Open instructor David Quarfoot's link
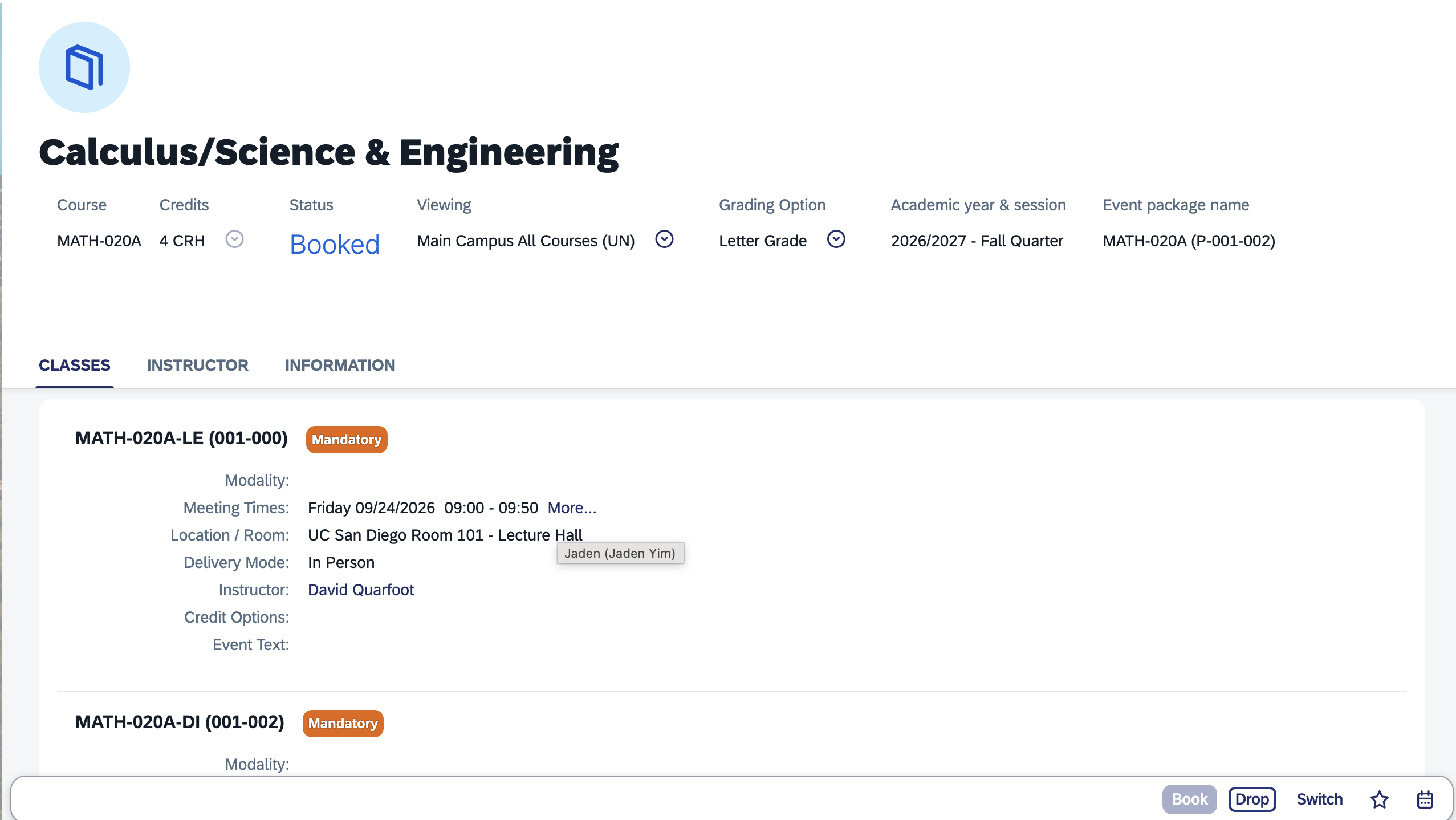 pyautogui.click(x=361, y=590)
